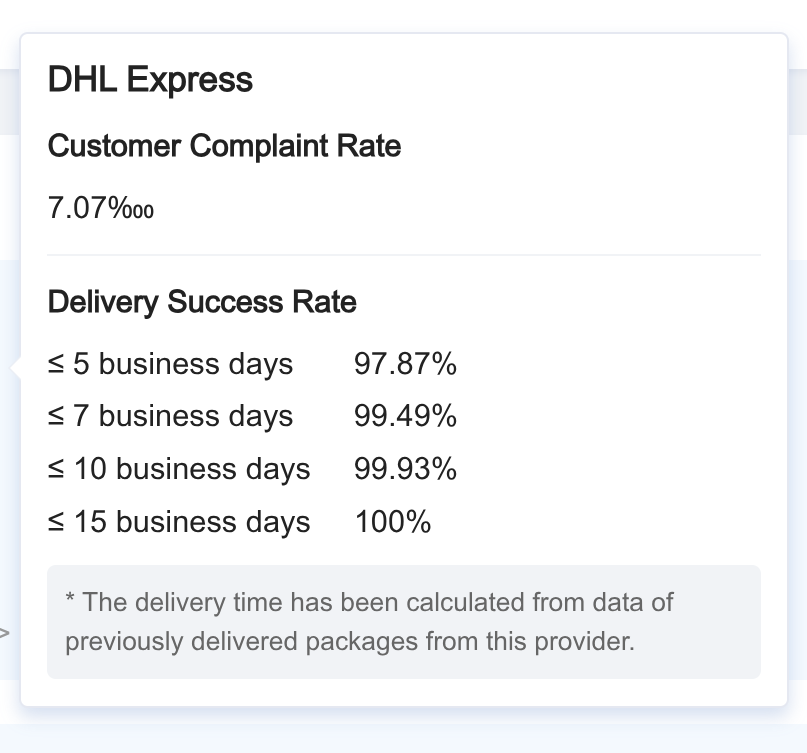Select the ≤ 15 business days label
This screenshot has width=807, height=753.
pos(179,522)
